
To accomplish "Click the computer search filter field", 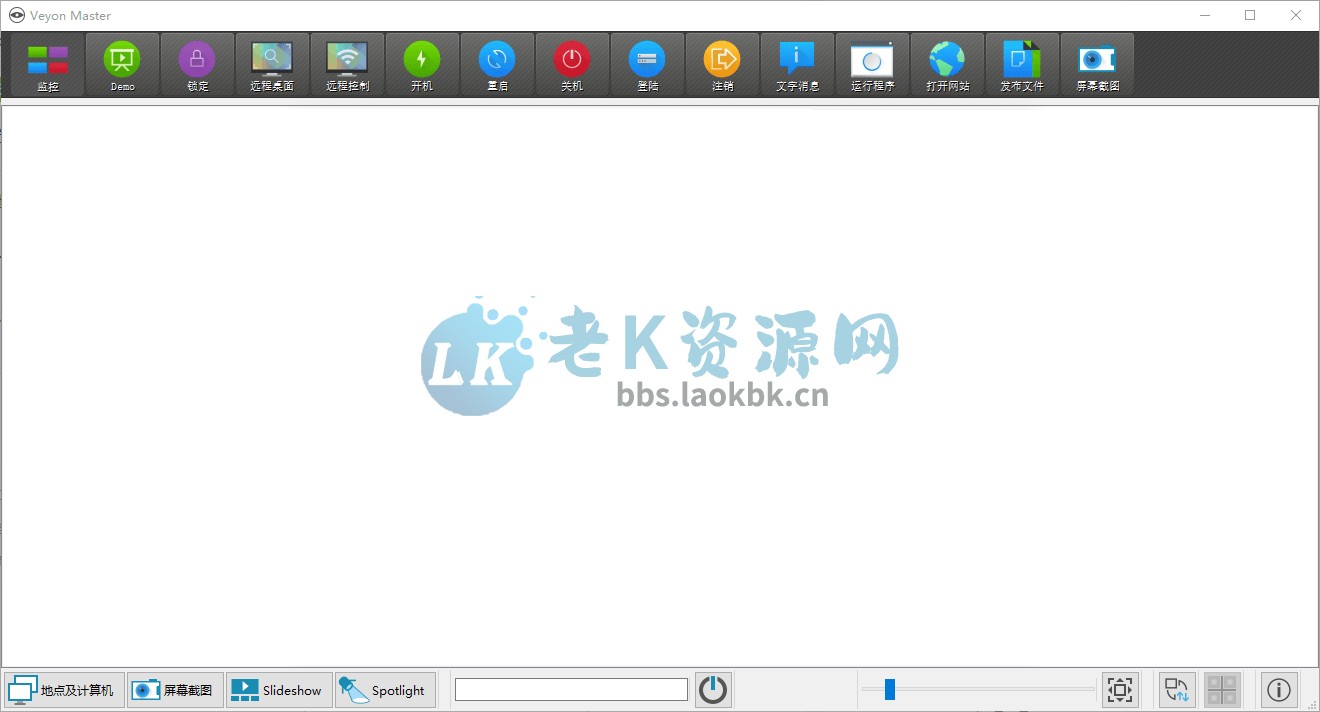I will coord(571,690).
